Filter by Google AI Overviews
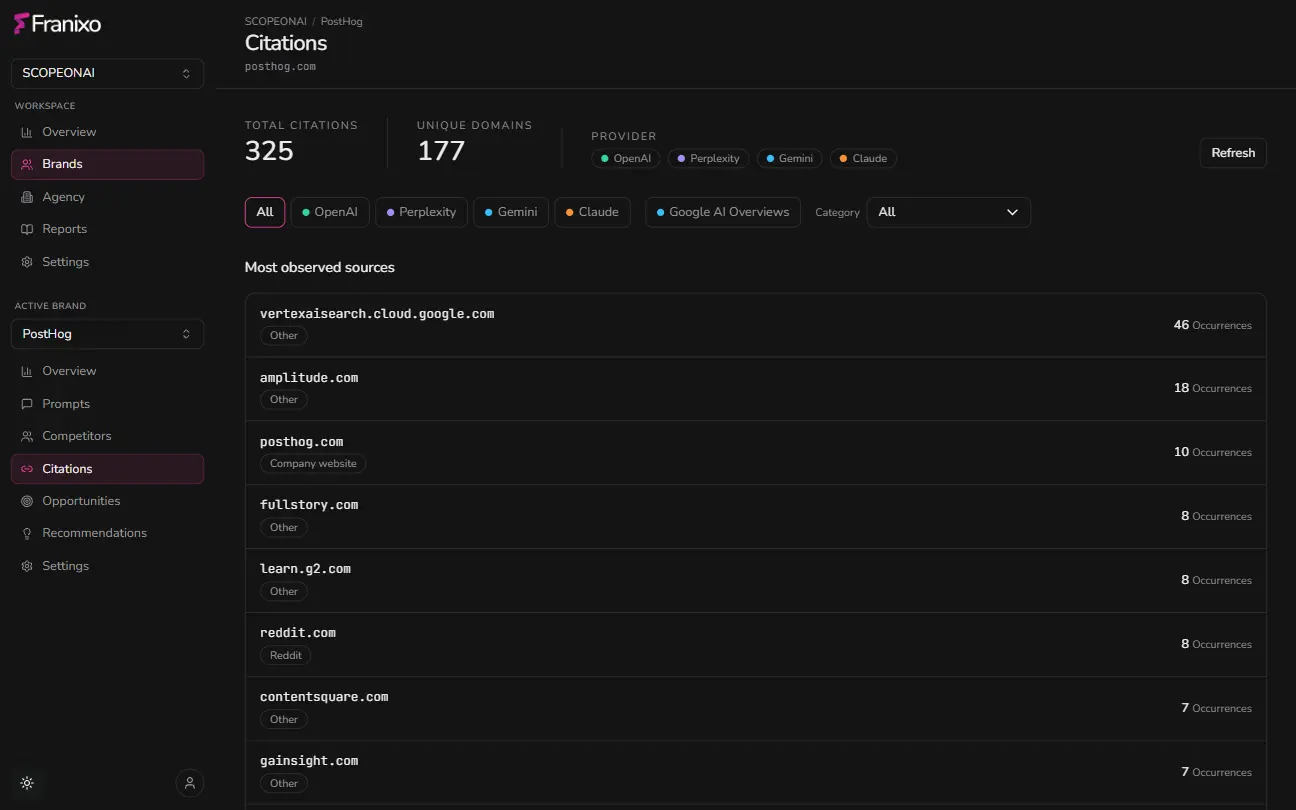The image size is (1296, 810). coord(723,212)
